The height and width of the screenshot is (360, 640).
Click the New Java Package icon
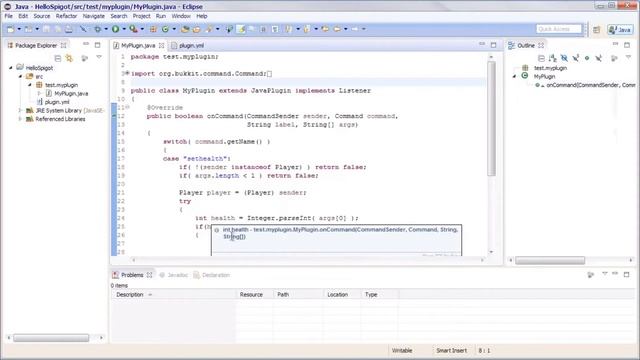(153, 29)
